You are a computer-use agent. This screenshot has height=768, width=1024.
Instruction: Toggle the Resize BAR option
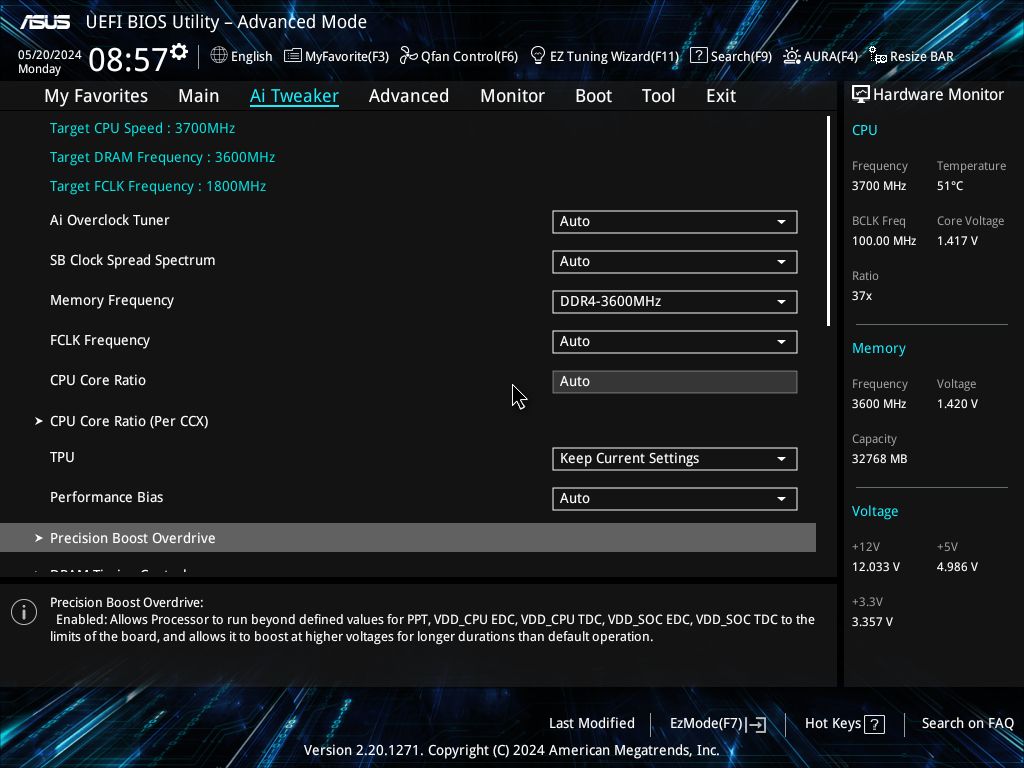coord(911,56)
